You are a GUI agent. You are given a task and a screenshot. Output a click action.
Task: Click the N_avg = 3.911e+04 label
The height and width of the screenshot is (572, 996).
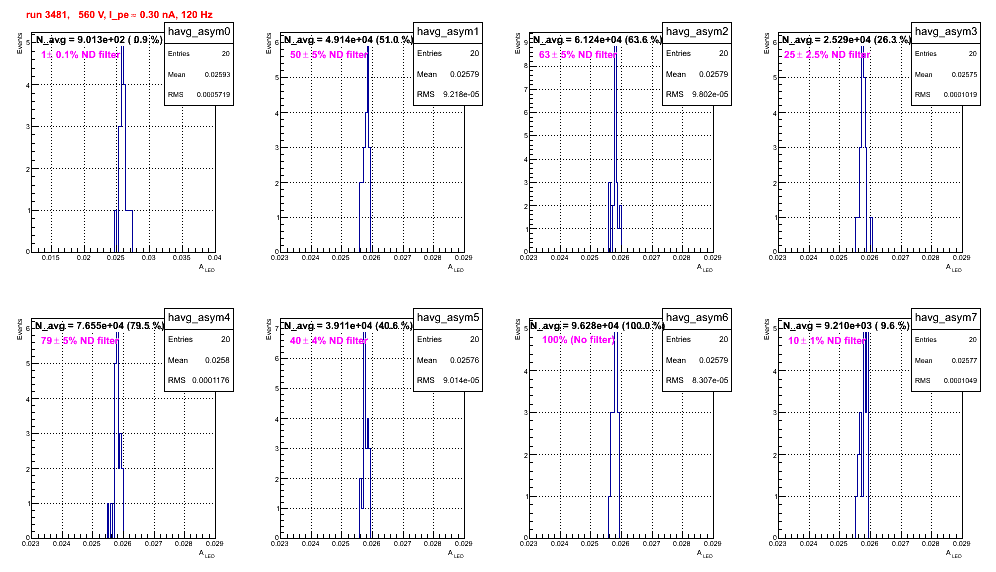point(348,325)
